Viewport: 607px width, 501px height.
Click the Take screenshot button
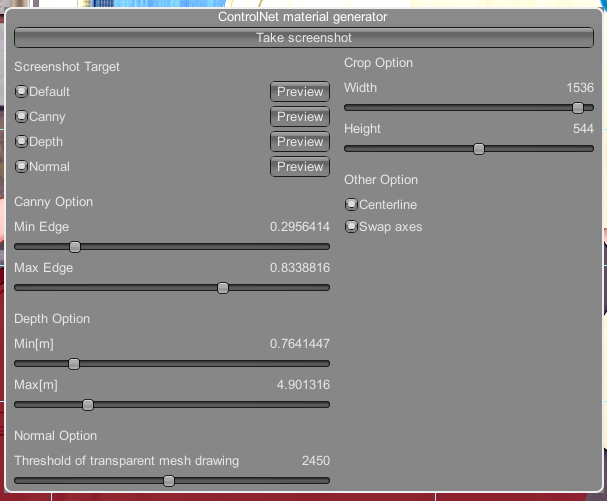(x=304, y=38)
